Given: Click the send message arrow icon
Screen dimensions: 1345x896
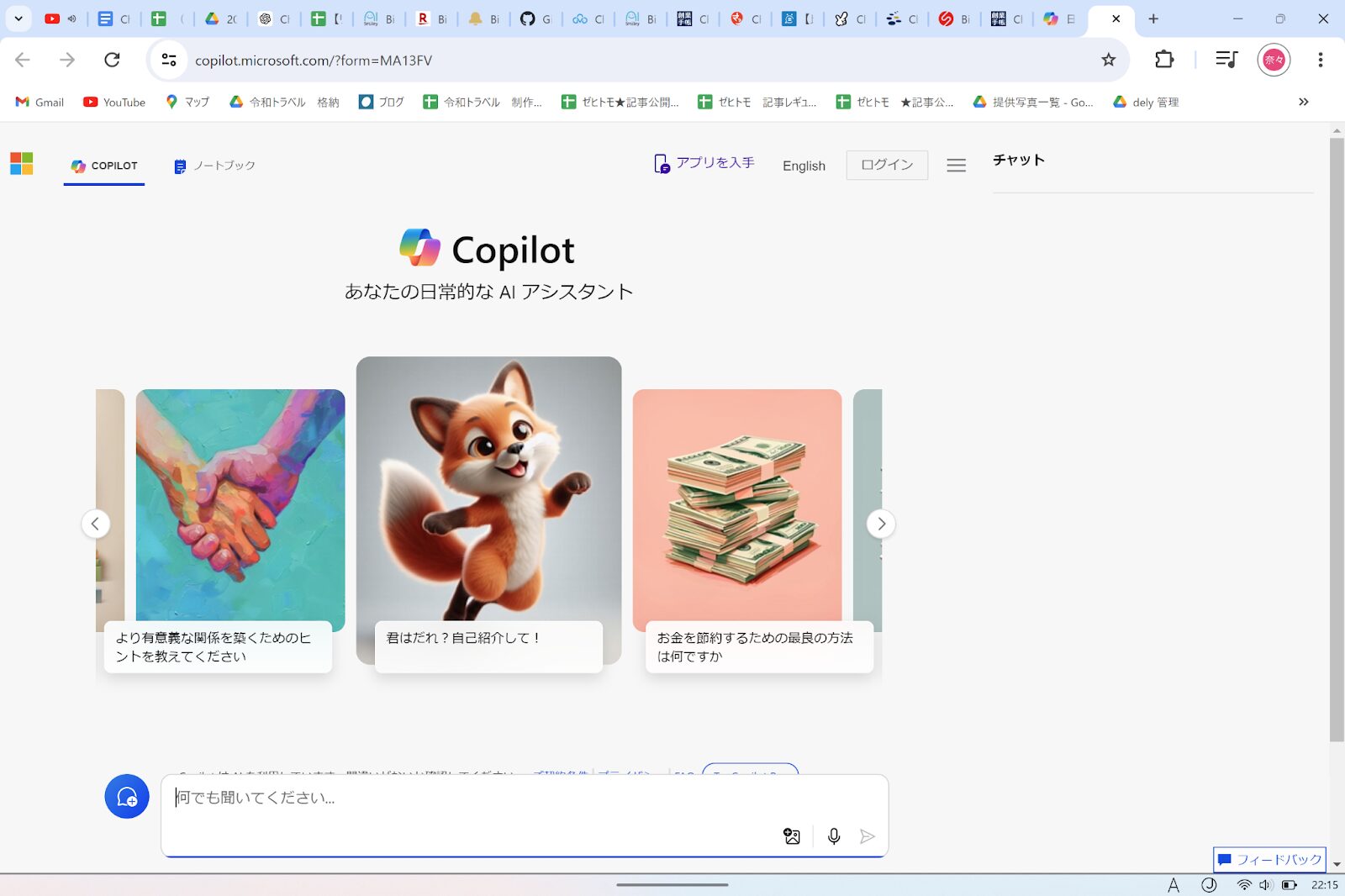Looking at the screenshot, I should point(868,836).
